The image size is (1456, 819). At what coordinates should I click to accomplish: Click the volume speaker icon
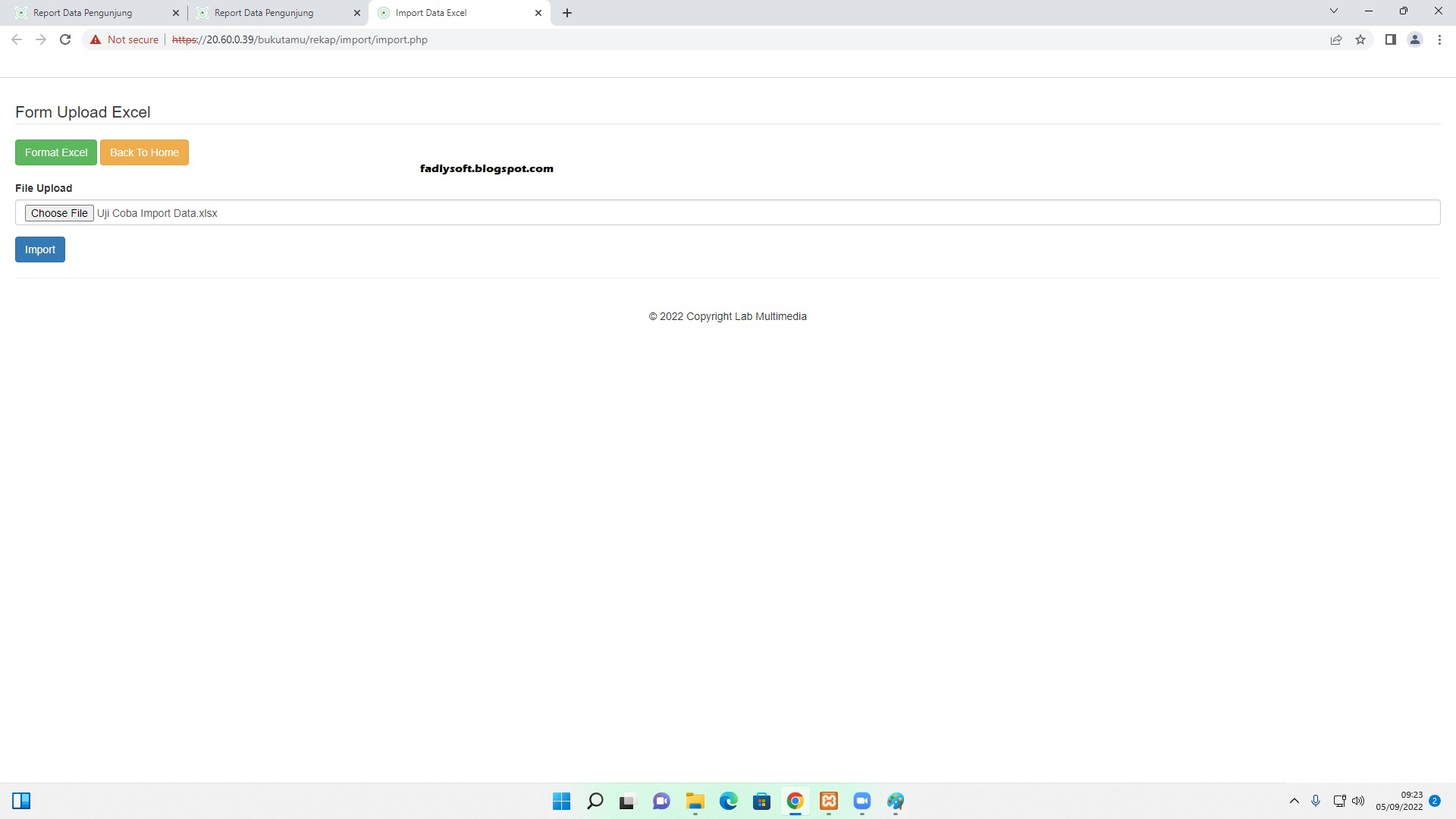[x=1358, y=801]
